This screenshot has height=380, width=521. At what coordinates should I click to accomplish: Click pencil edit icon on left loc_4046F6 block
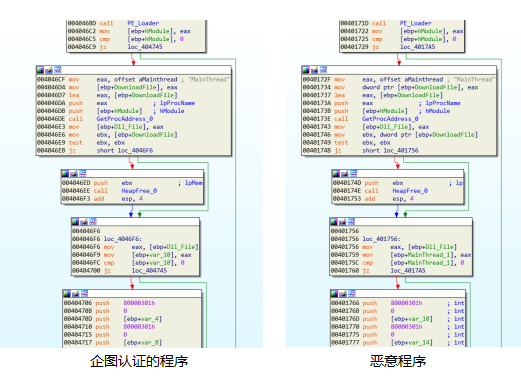84,222
